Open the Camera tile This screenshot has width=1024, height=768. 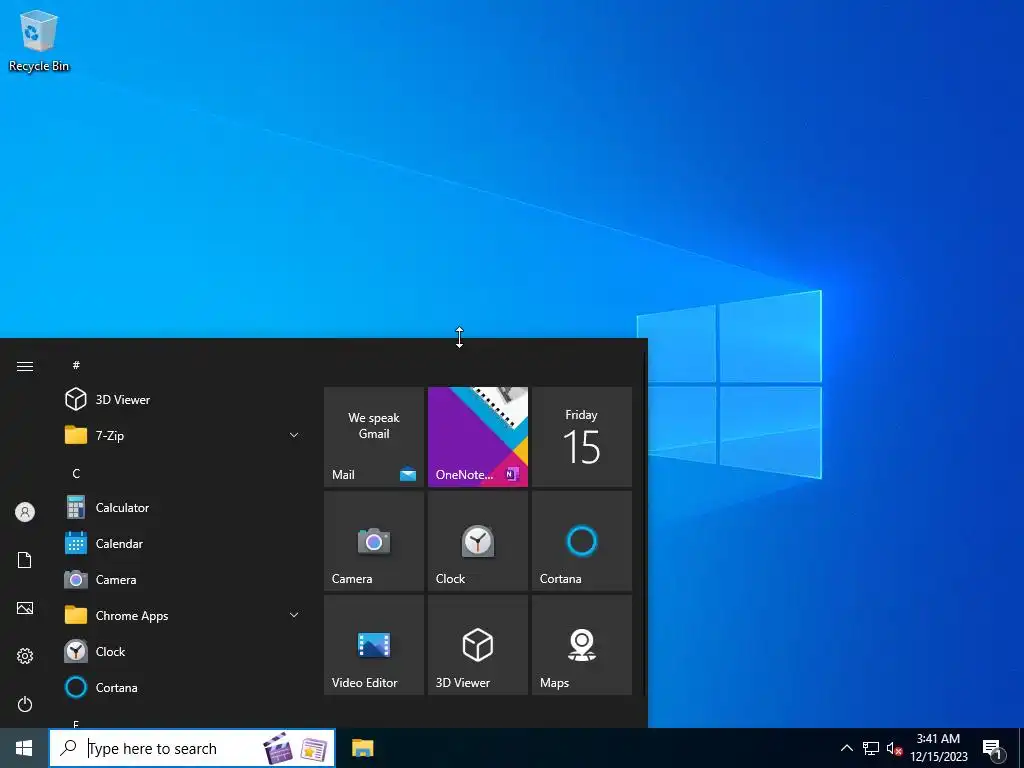tap(374, 541)
